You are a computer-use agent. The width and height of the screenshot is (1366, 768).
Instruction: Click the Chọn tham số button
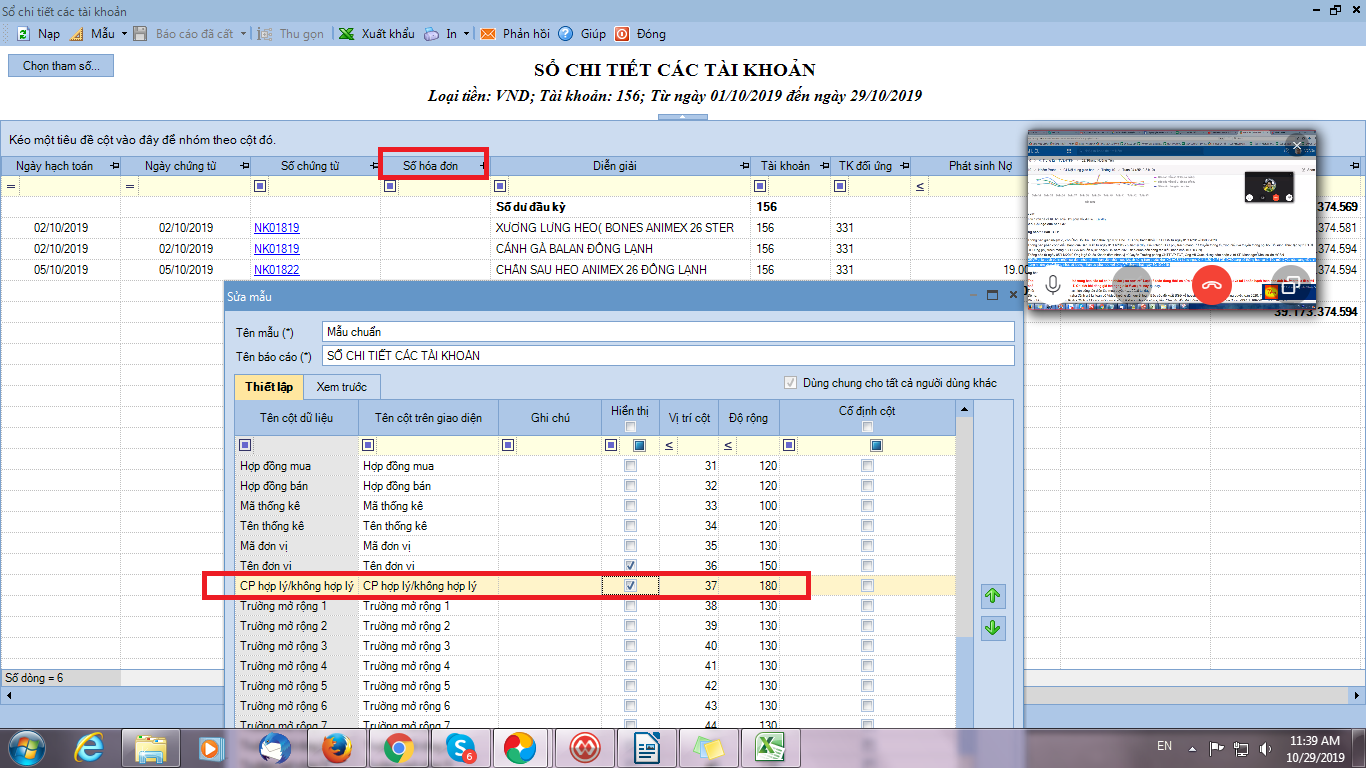click(x=61, y=66)
